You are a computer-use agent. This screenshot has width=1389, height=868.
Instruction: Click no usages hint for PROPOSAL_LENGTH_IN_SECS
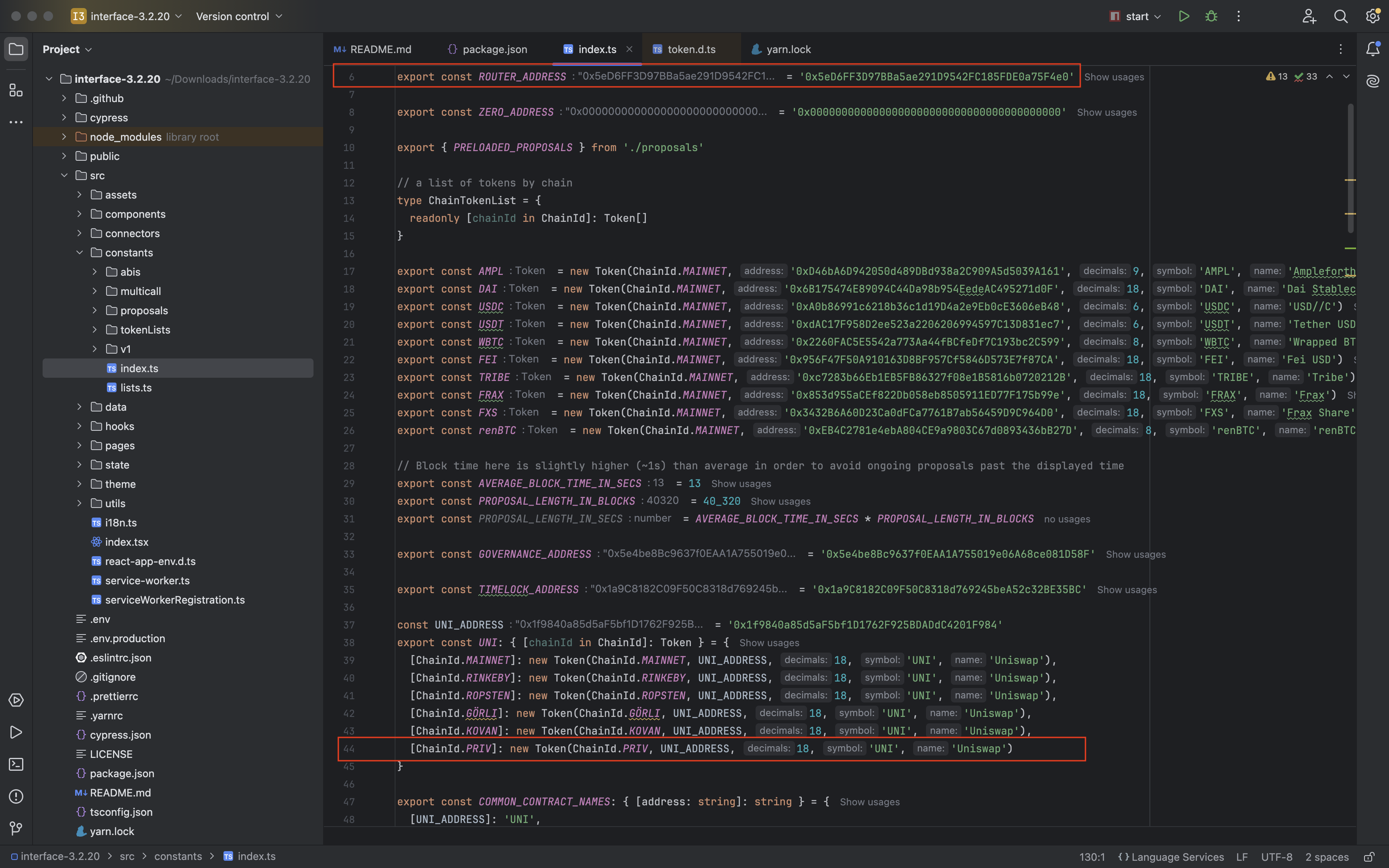(1067, 519)
